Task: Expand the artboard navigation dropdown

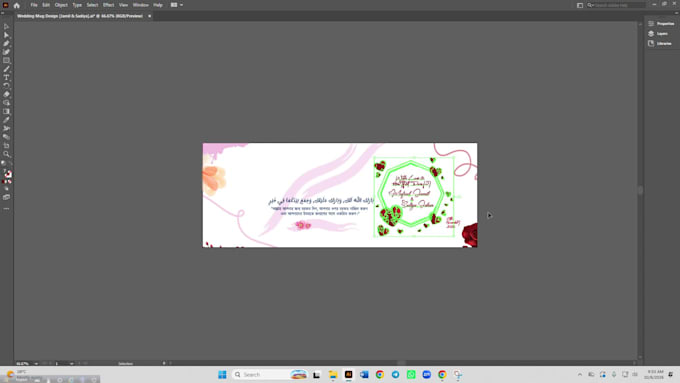Action: point(72,363)
